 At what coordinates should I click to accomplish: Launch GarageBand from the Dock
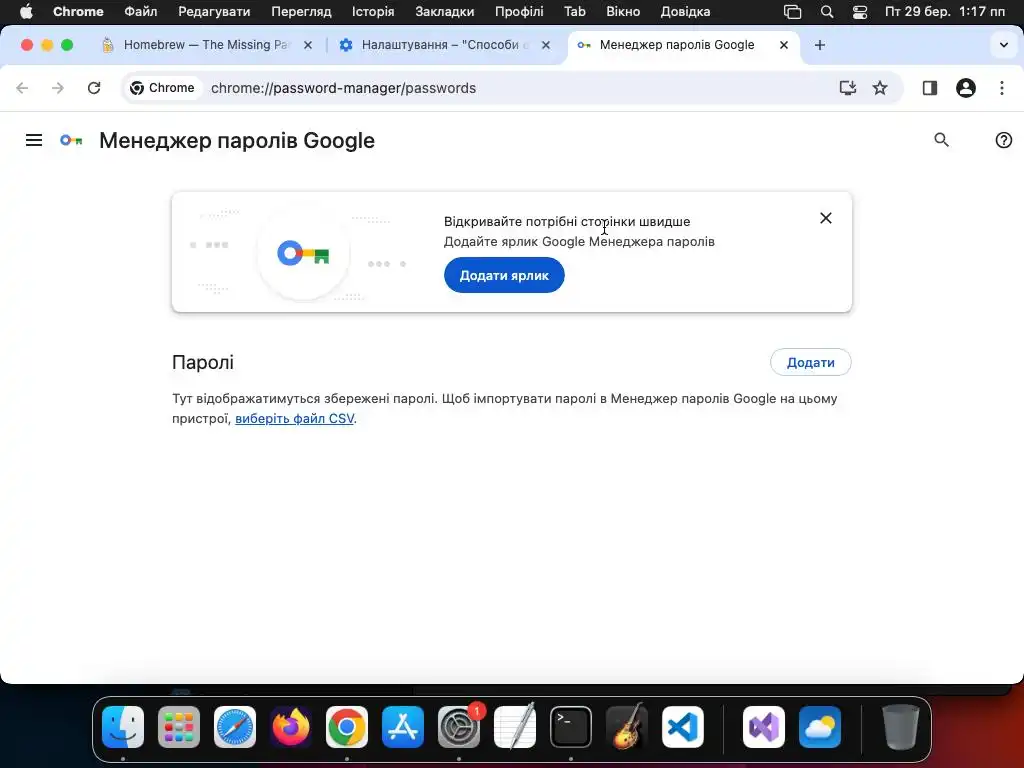pyautogui.click(x=627, y=727)
